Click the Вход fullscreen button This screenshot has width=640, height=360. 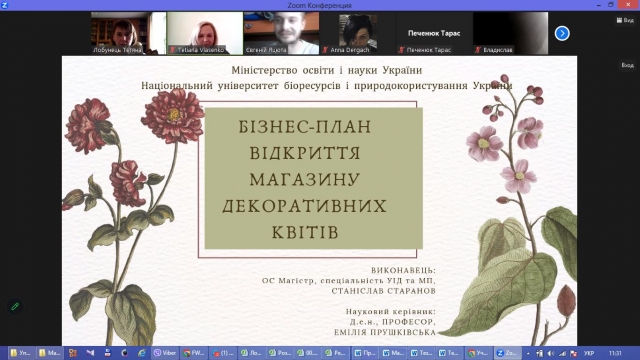click(627, 65)
